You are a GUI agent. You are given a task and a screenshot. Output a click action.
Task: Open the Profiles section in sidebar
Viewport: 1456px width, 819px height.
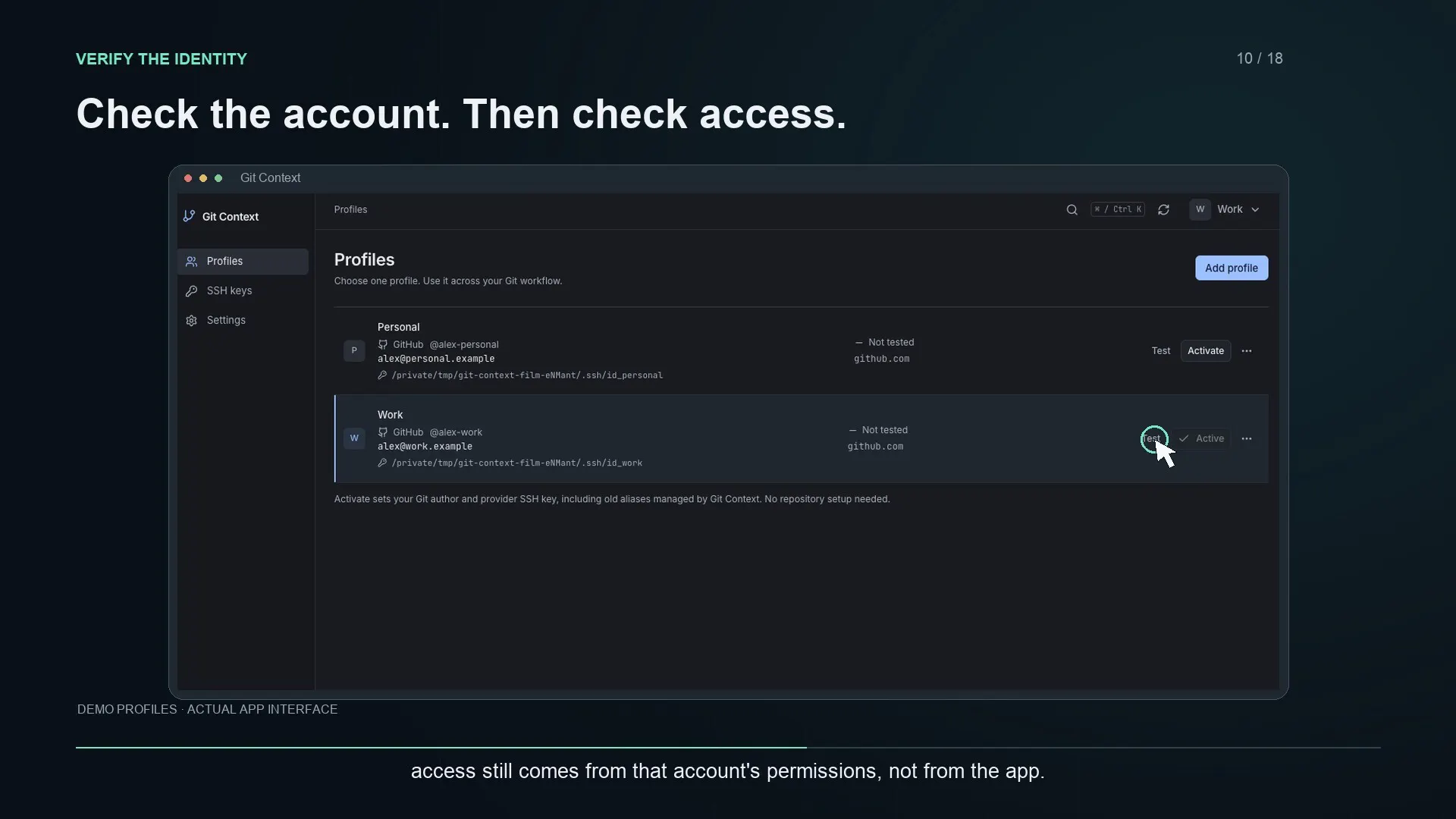(x=243, y=261)
